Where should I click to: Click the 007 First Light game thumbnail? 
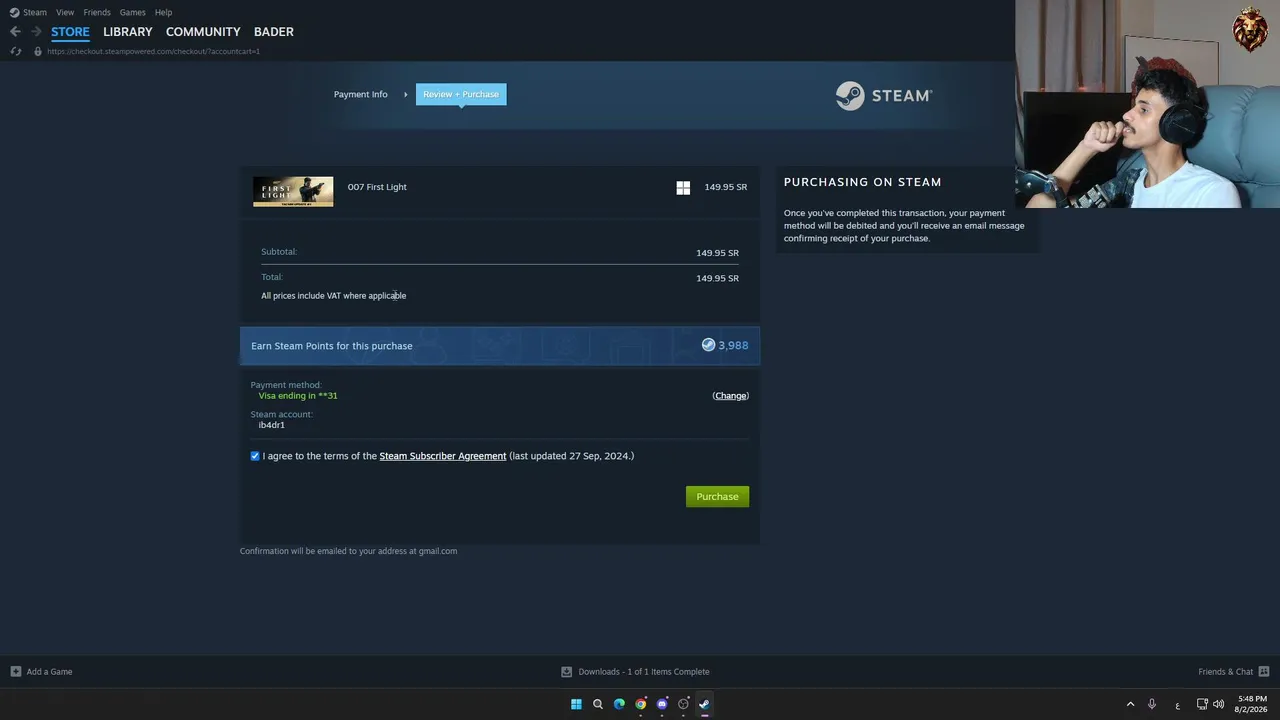point(293,191)
